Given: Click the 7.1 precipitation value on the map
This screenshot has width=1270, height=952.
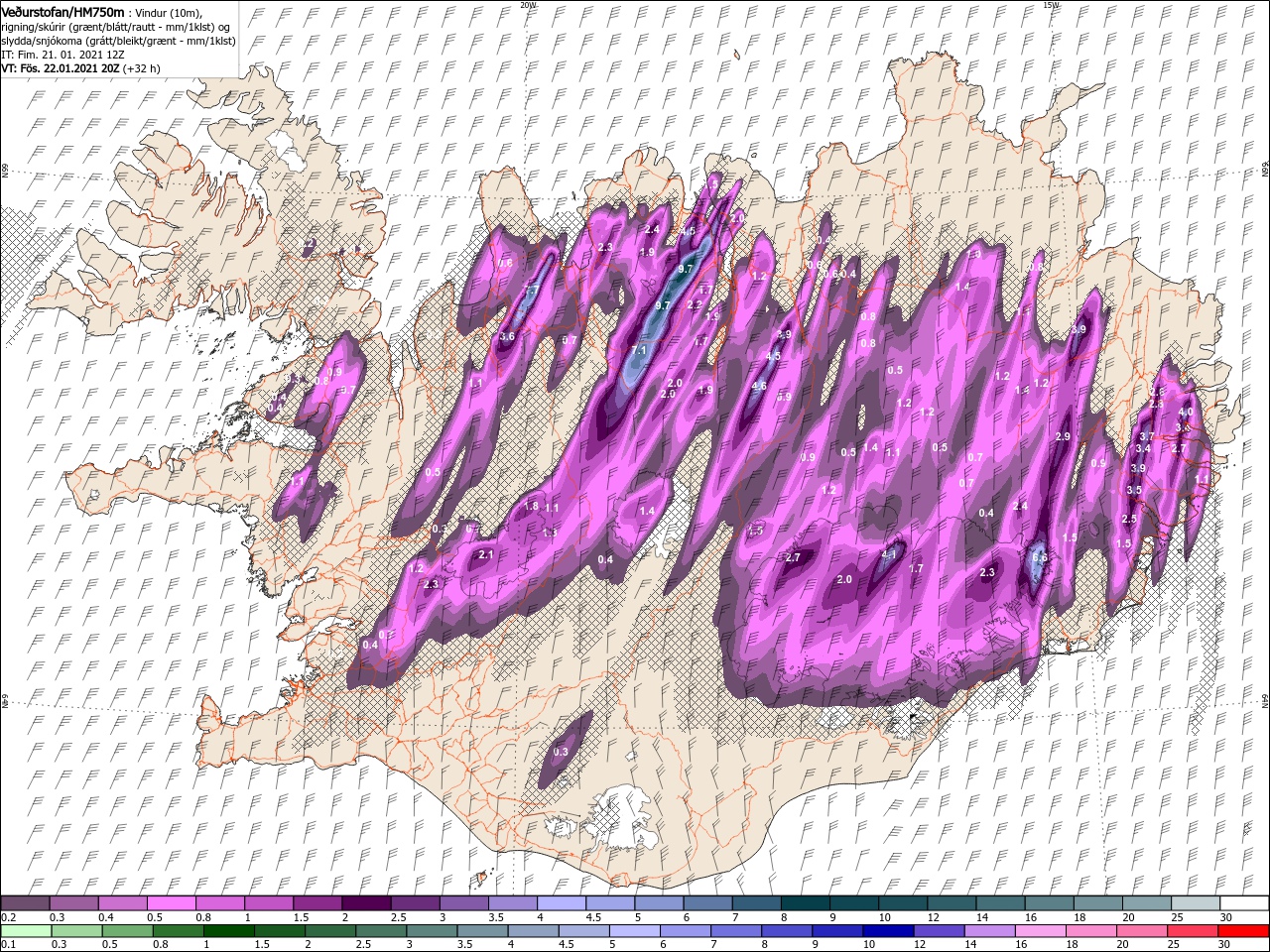Looking at the screenshot, I should [x=639, y=350].
